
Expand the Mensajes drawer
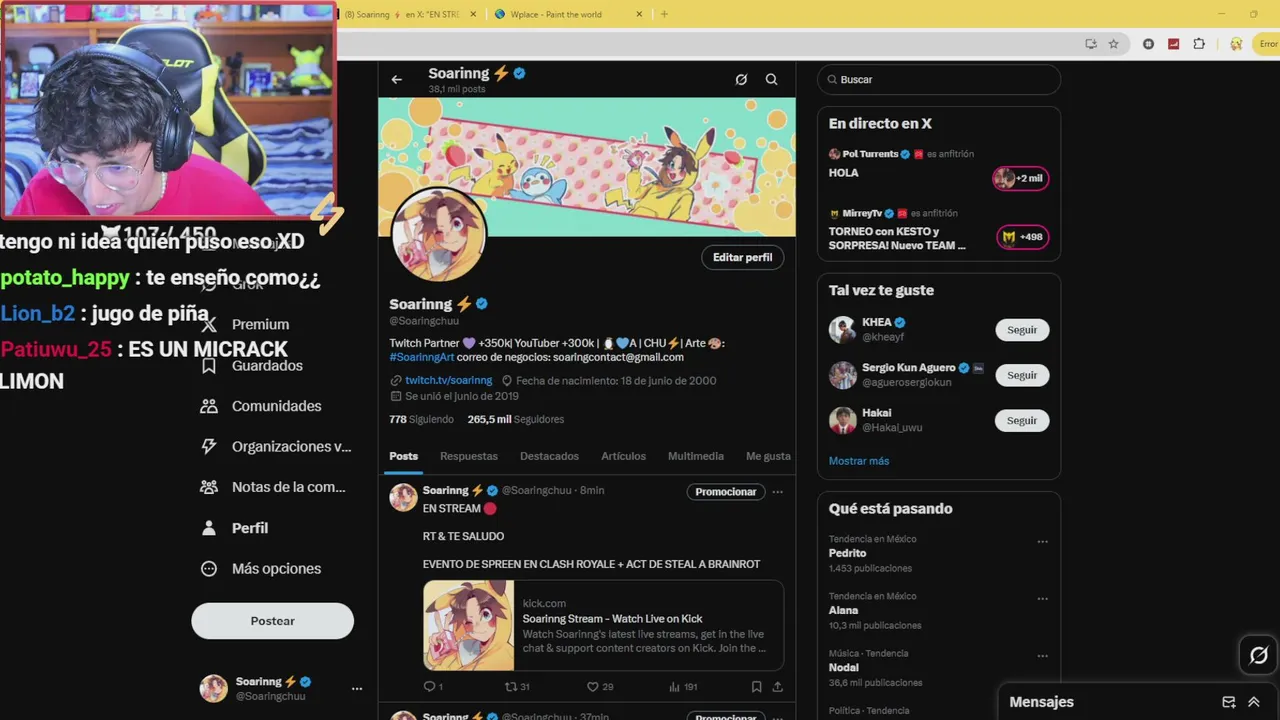[x=1254, y=702]
